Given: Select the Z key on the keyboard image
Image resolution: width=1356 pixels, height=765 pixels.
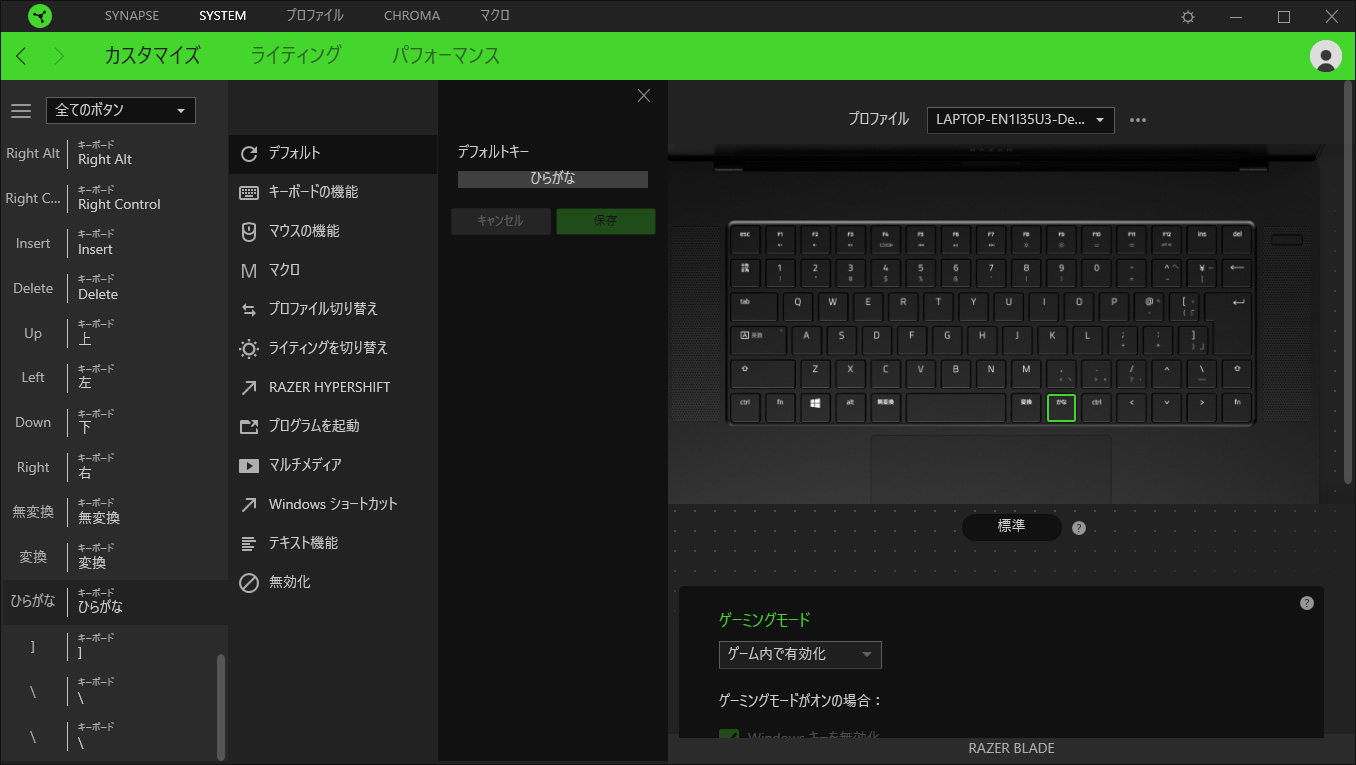Looking at the screenshot, I should (x=815, y=374).
